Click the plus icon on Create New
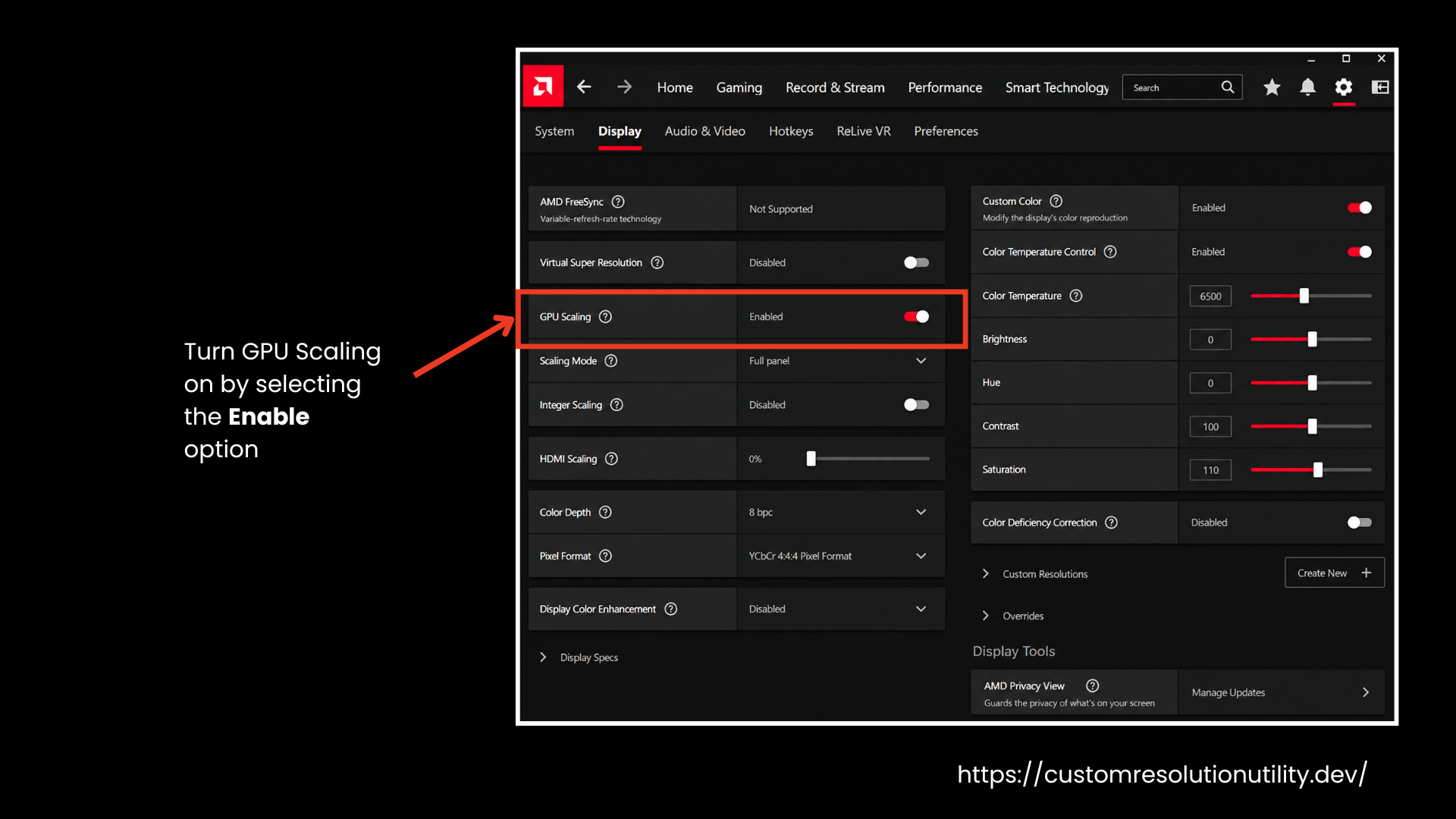The image size is (1456, 819). [x=1367, y=573]
